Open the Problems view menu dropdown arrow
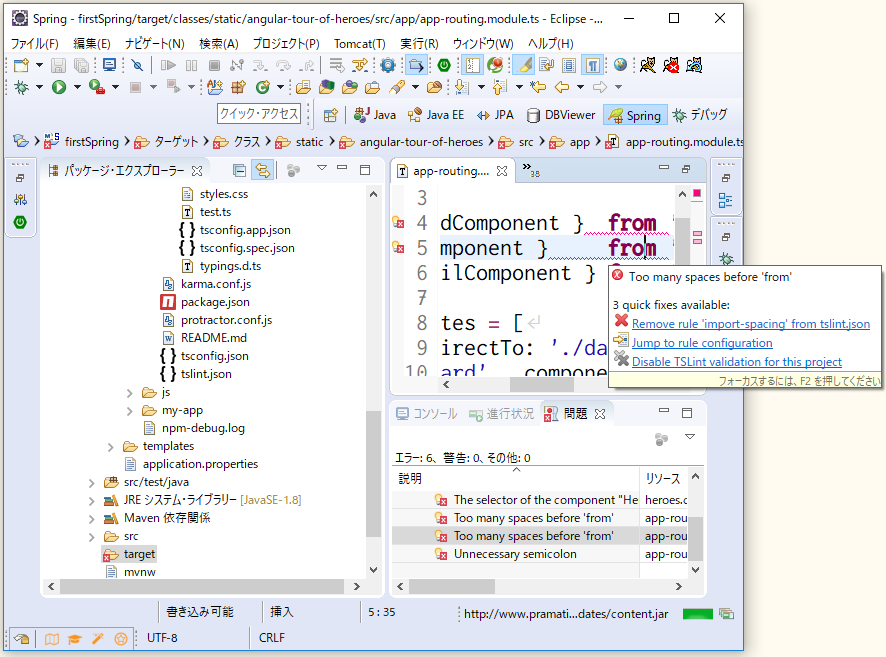 [690, 438]
